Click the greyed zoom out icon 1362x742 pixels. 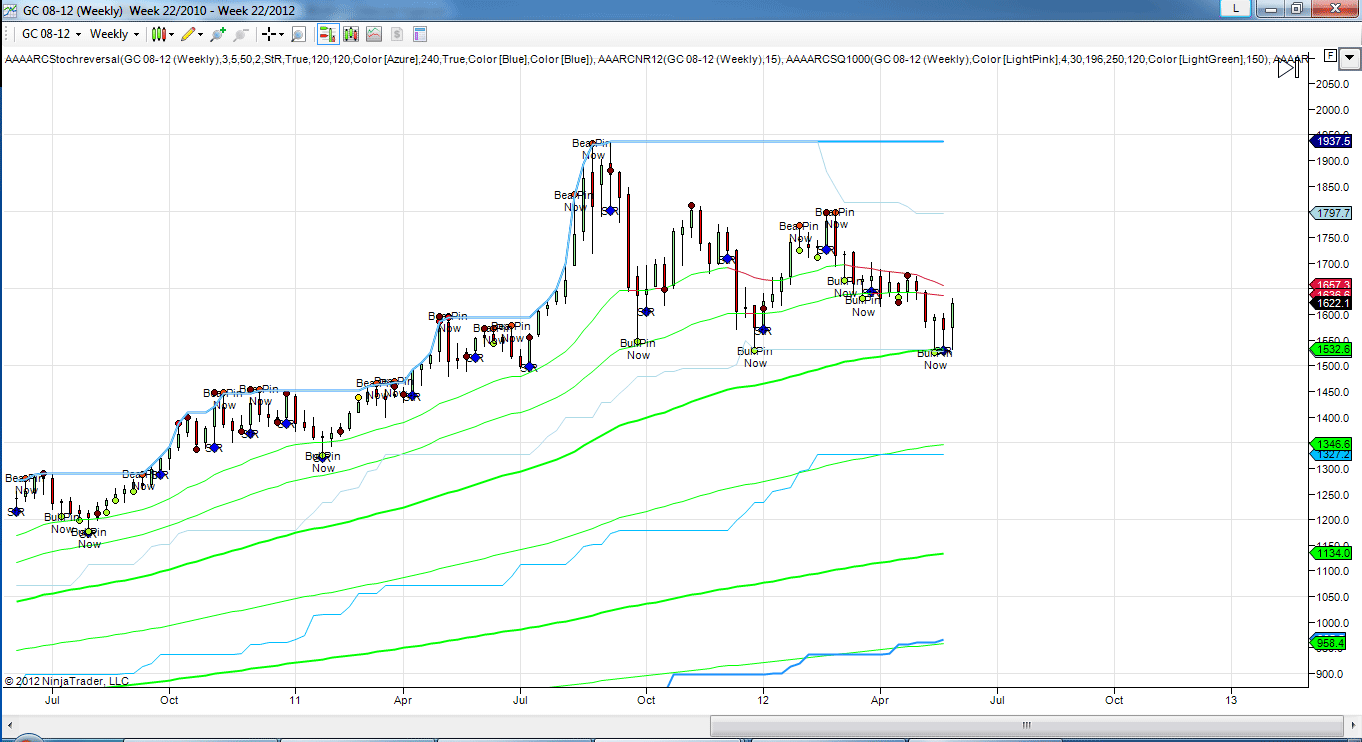[x=241, y=34]
